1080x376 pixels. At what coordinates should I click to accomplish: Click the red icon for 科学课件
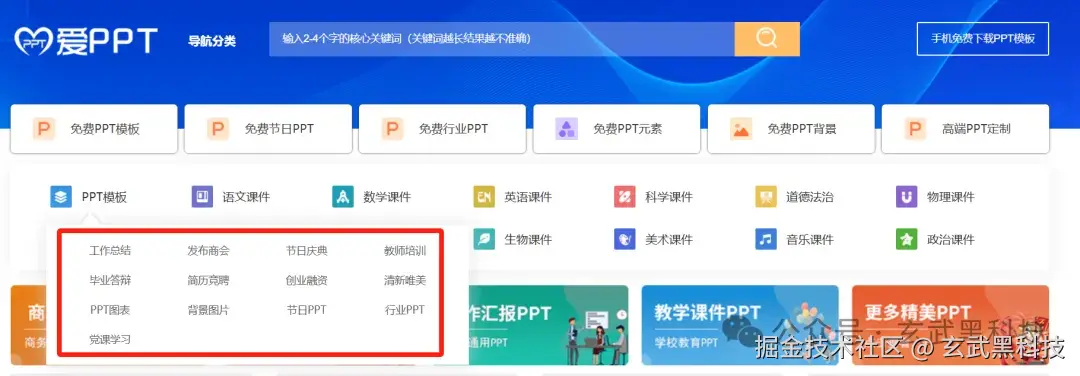(x=625, y=197)
